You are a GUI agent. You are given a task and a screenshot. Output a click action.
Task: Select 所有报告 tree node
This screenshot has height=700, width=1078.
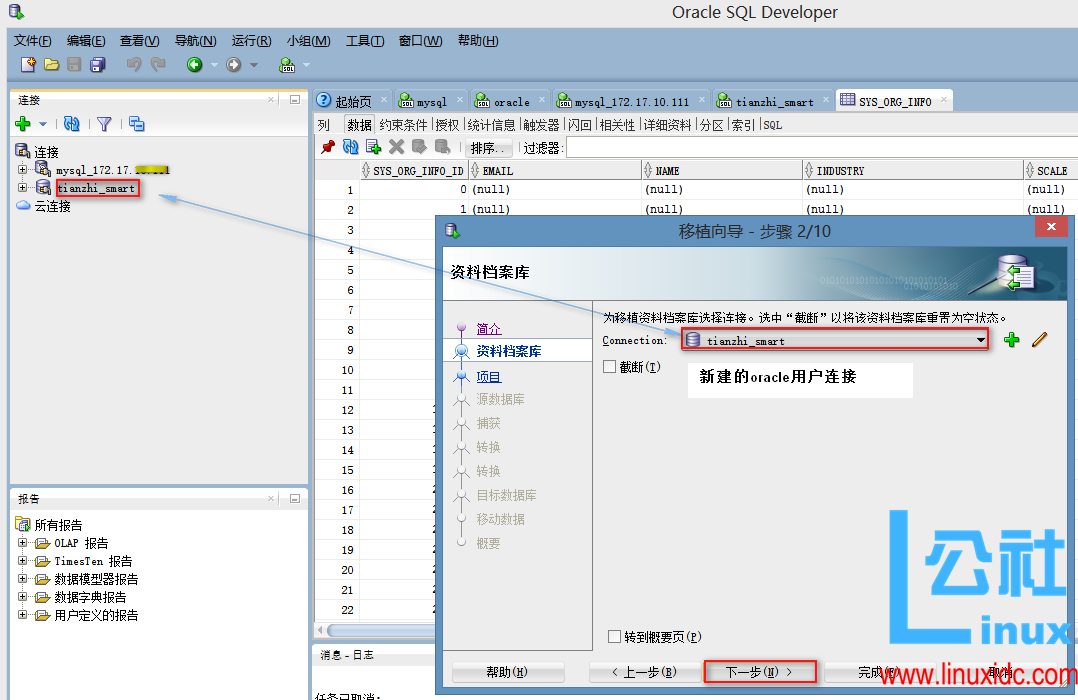58,525
